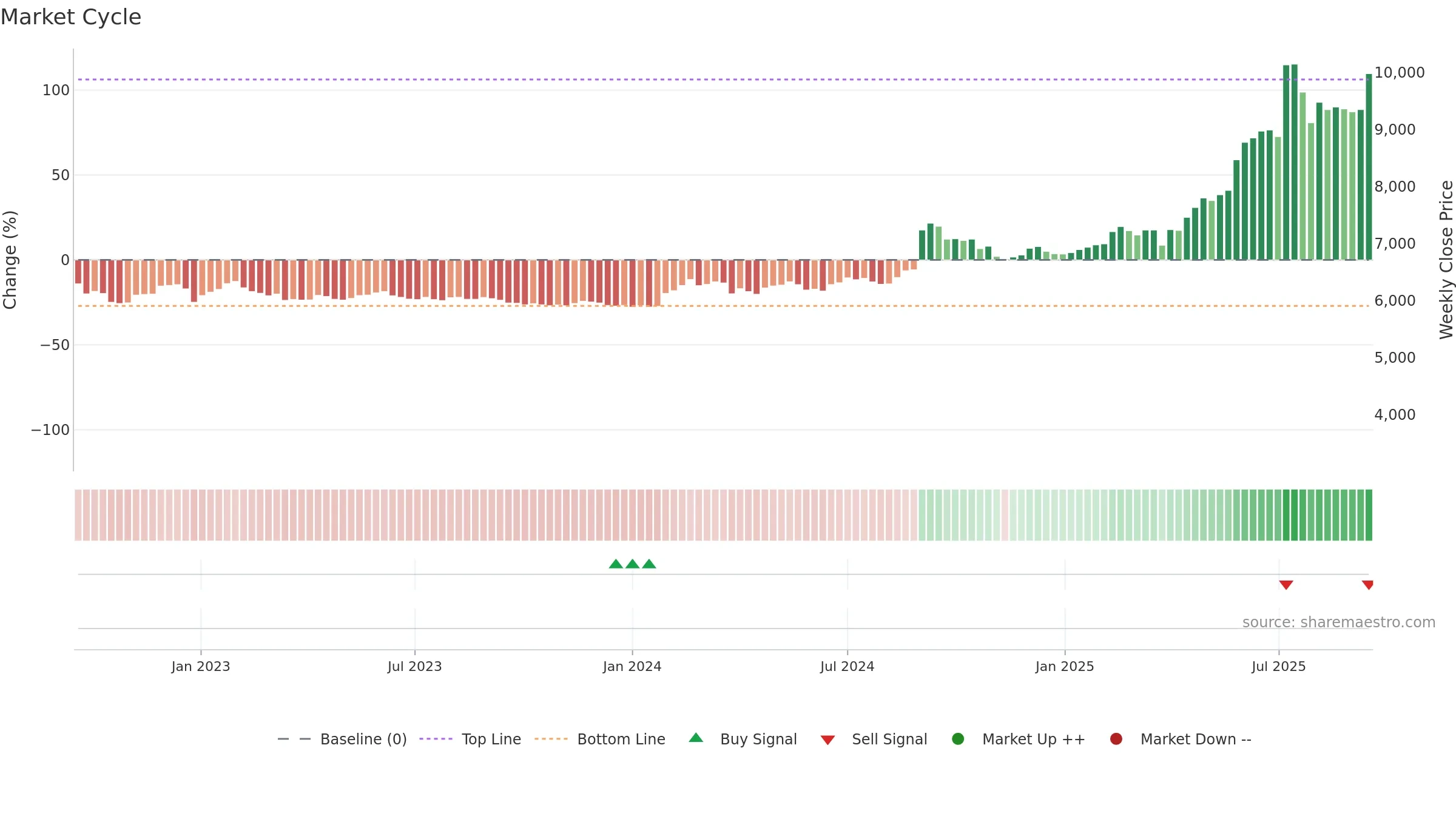Toggle the Sell Signal legend entry
This screenshot has height=819, width=1456.
pyautogui.click(x=874, y=739)
